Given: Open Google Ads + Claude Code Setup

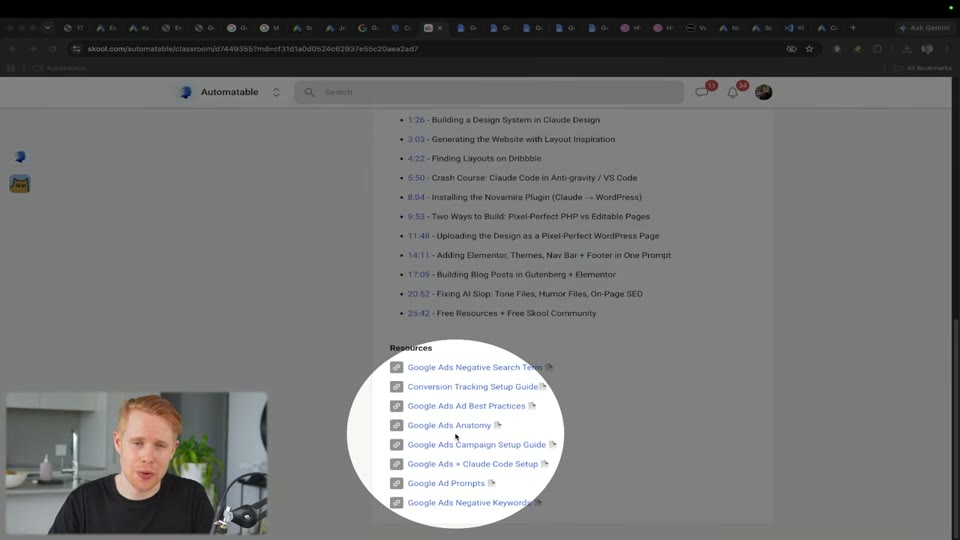Looking at the screenshot, I should pos(473,464).
